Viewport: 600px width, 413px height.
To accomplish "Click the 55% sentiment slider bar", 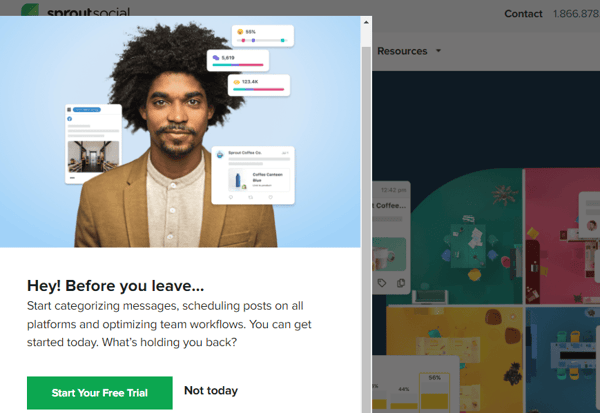I will pyautogui.click(x=262, y=40).
